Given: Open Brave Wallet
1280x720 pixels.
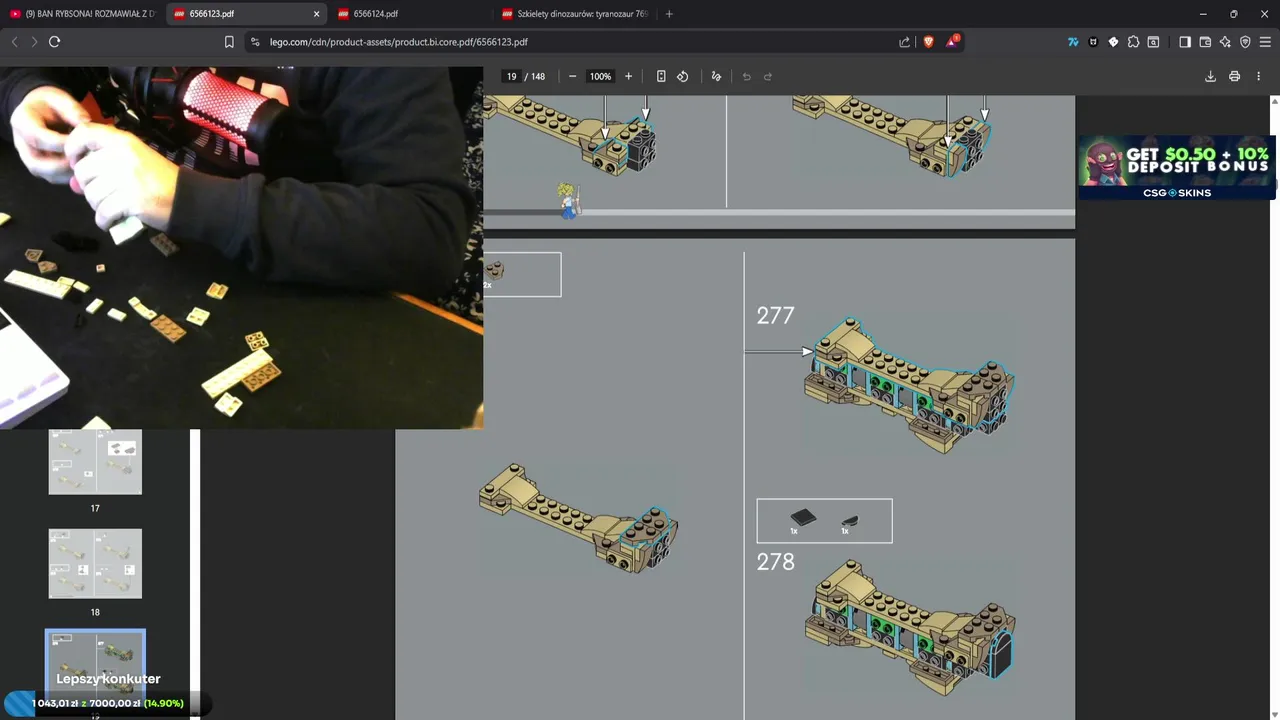Looking at the screenshot, I should click(1205, 42).
